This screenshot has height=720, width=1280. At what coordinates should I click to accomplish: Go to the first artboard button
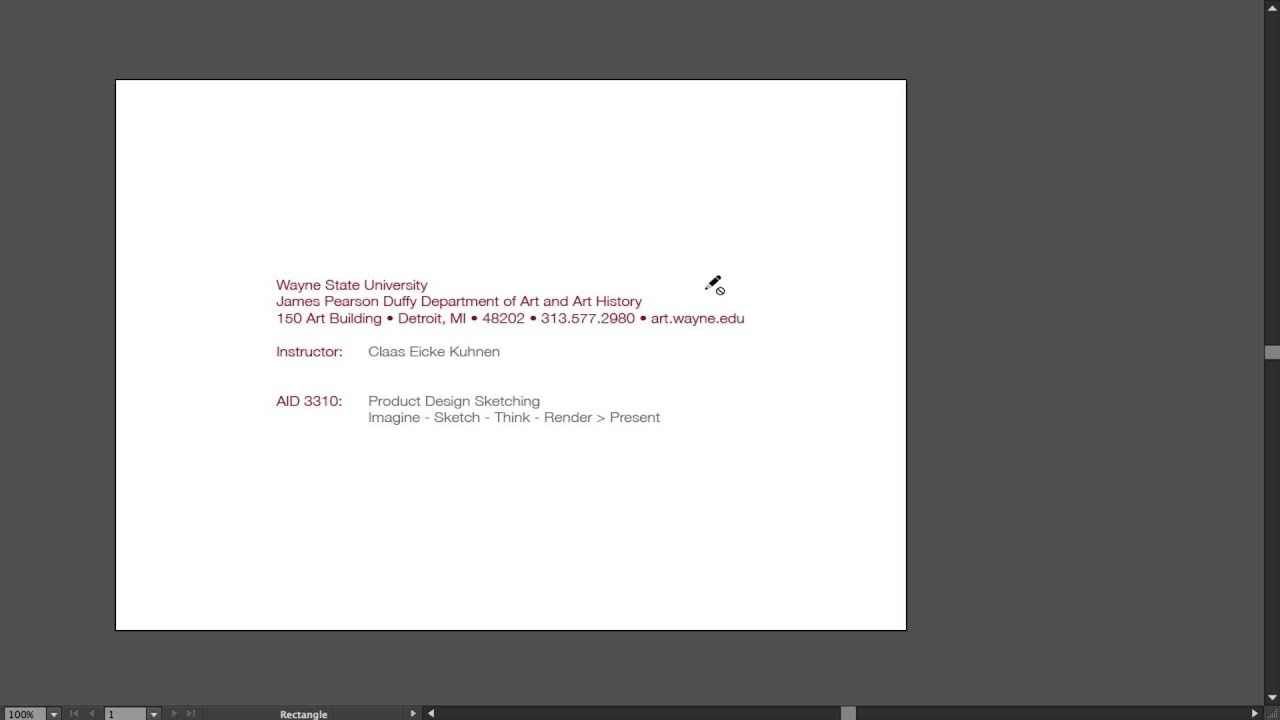pyautogui.click(x=74, y=714)
